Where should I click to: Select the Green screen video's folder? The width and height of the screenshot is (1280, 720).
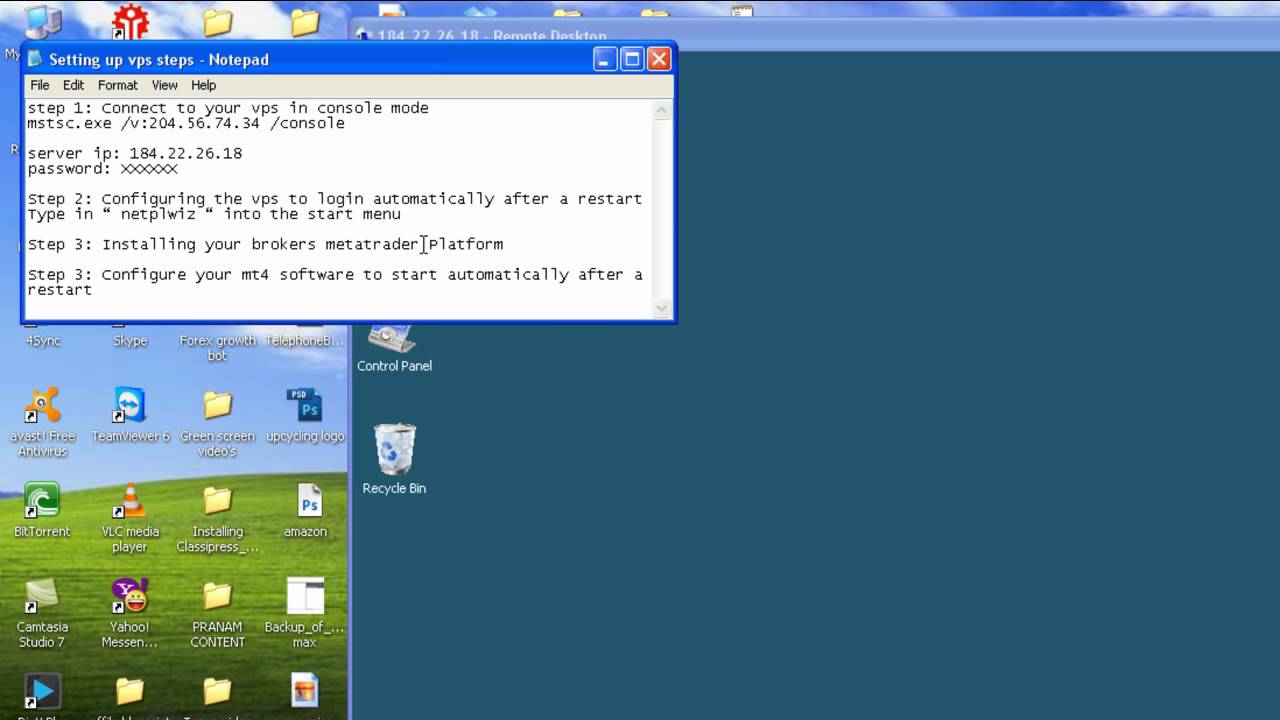point(217,423)
